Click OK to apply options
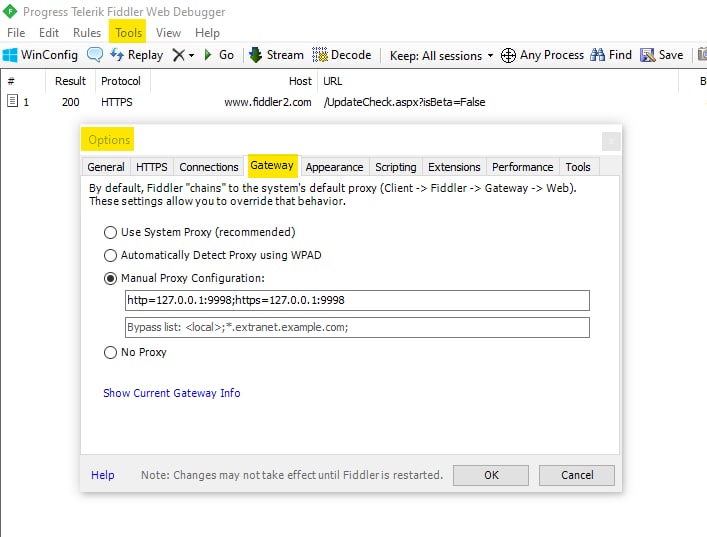Viewport: 707px width, 537px height. click(491, 475)
